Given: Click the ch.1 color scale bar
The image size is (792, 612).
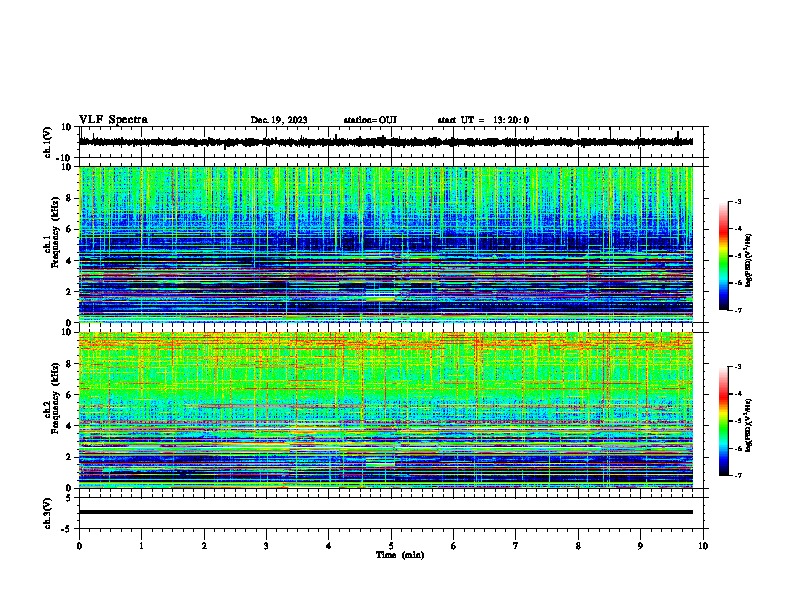Looking at the screenshot, I should click(724, 256).
